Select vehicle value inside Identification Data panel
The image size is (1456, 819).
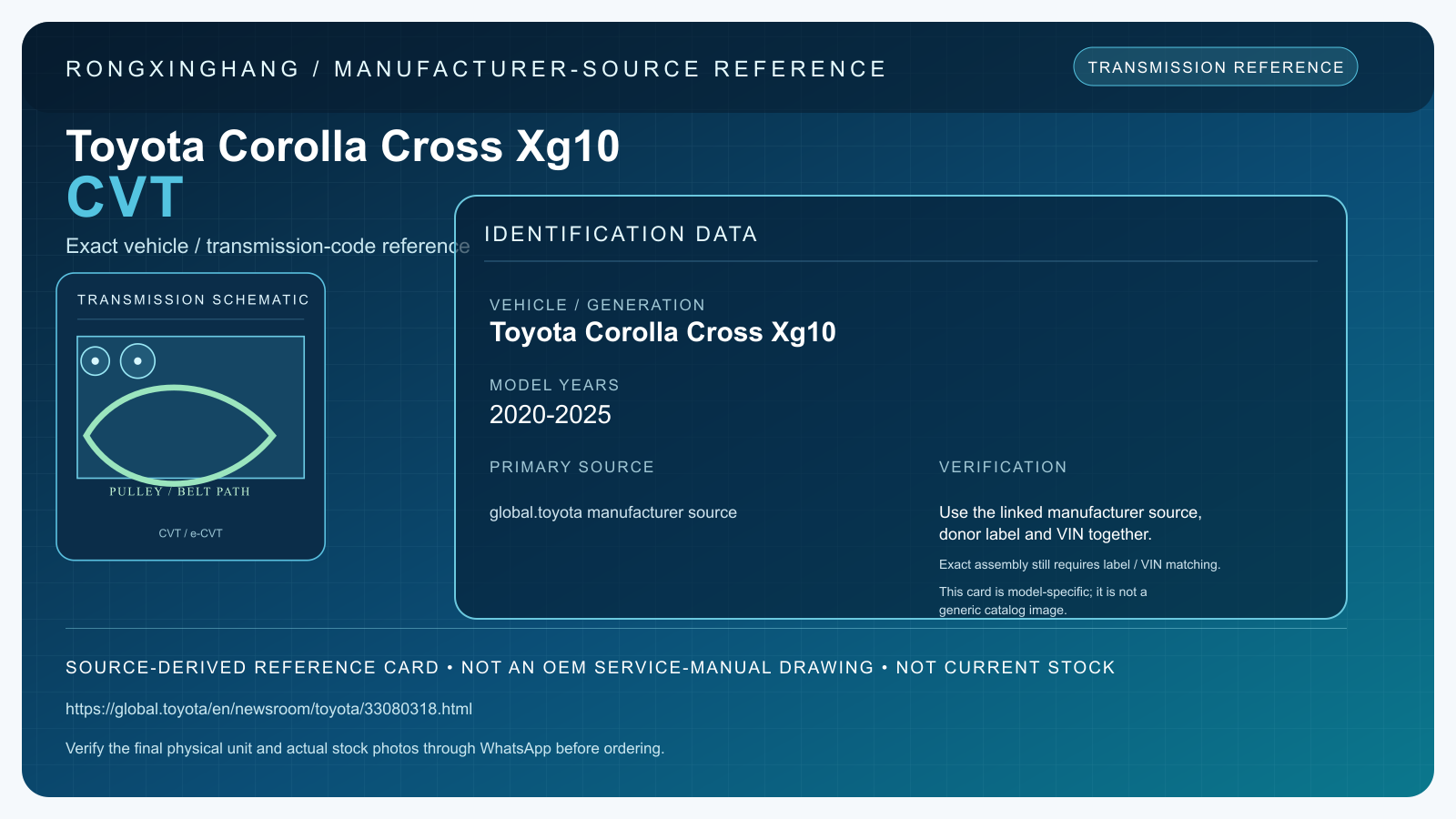662,332
